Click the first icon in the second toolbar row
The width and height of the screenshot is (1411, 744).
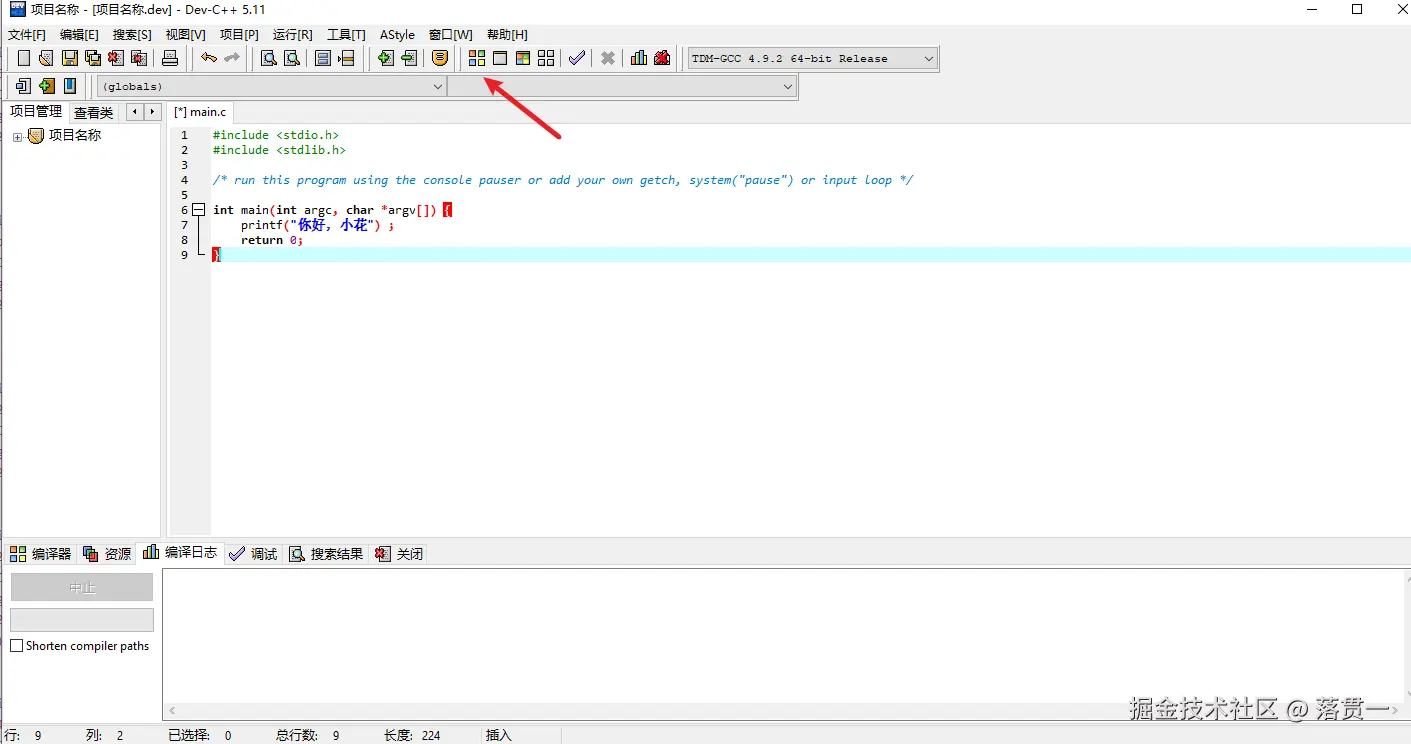point(23,86)
